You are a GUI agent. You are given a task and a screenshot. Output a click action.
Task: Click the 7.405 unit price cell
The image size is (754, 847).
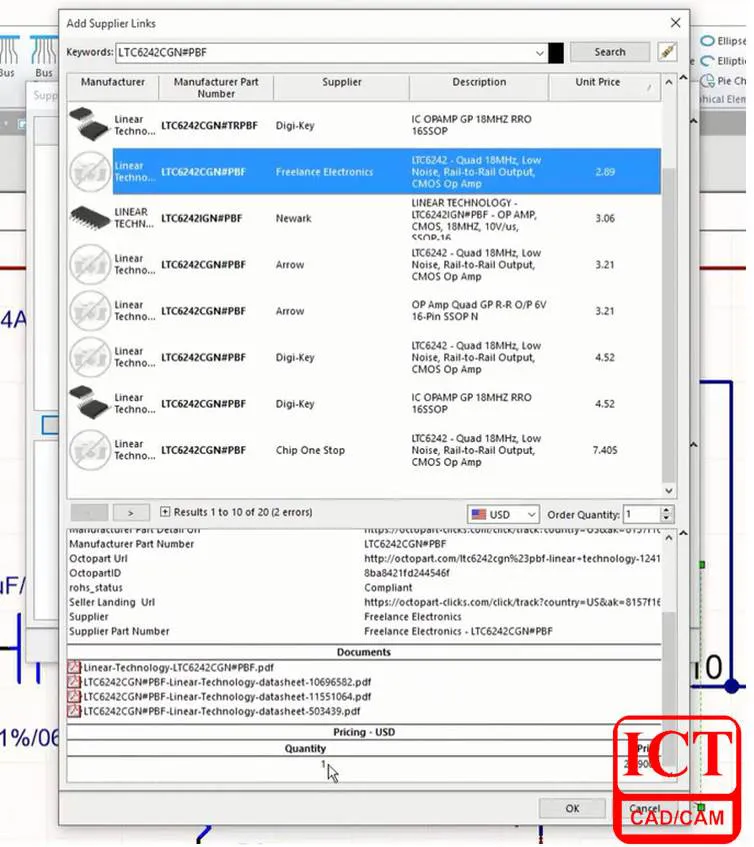(604, 451)
